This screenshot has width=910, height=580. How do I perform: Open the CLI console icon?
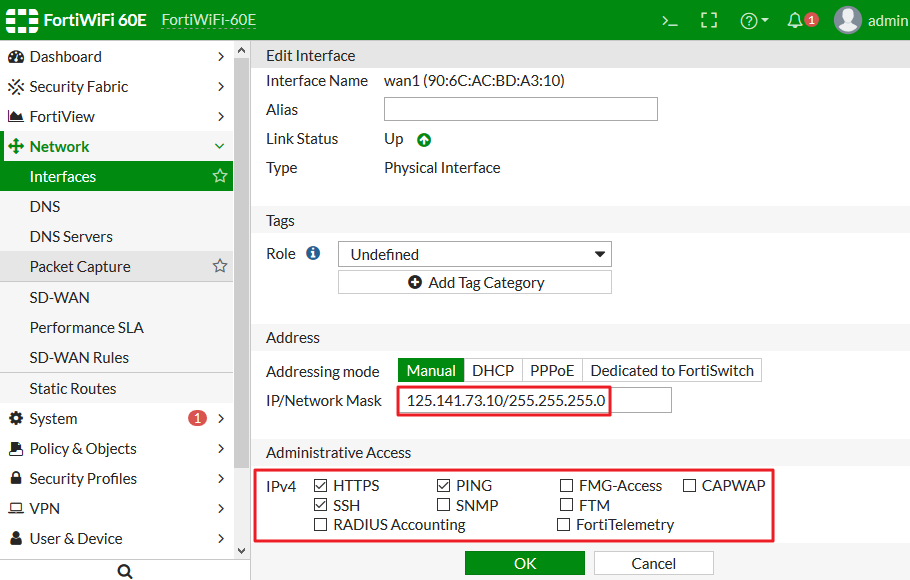670,21
